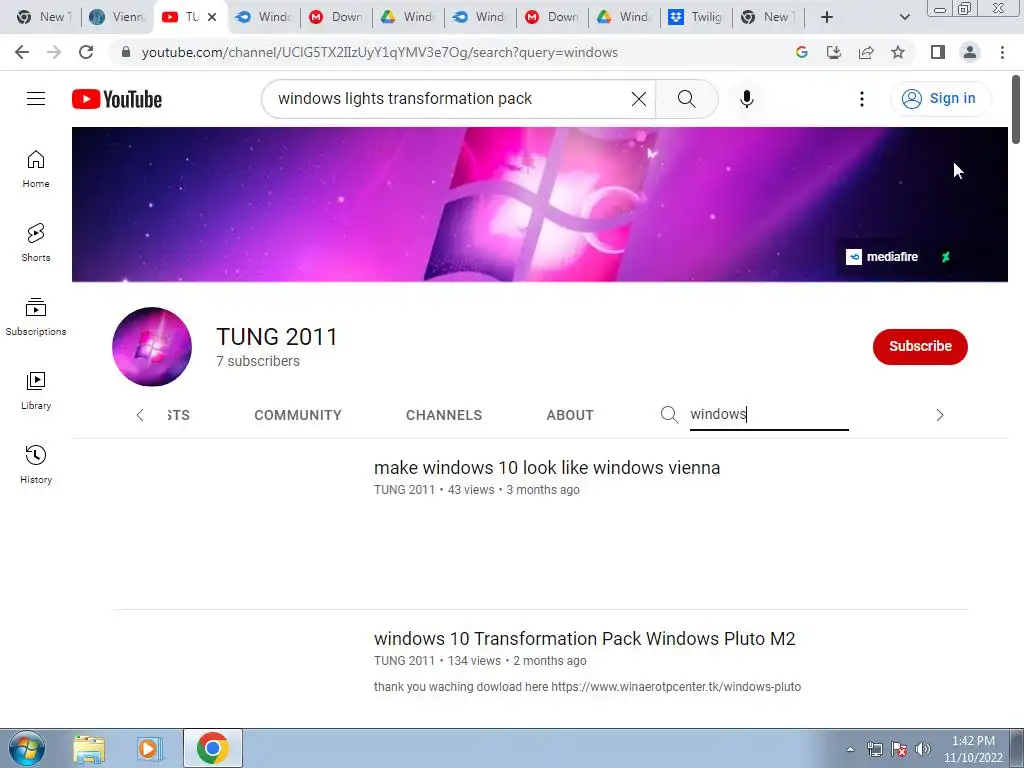Image resolution: width=1024 pixels, height=768 pixels.
Task: Show hidden system tray icons
Action: click(850, 749)
